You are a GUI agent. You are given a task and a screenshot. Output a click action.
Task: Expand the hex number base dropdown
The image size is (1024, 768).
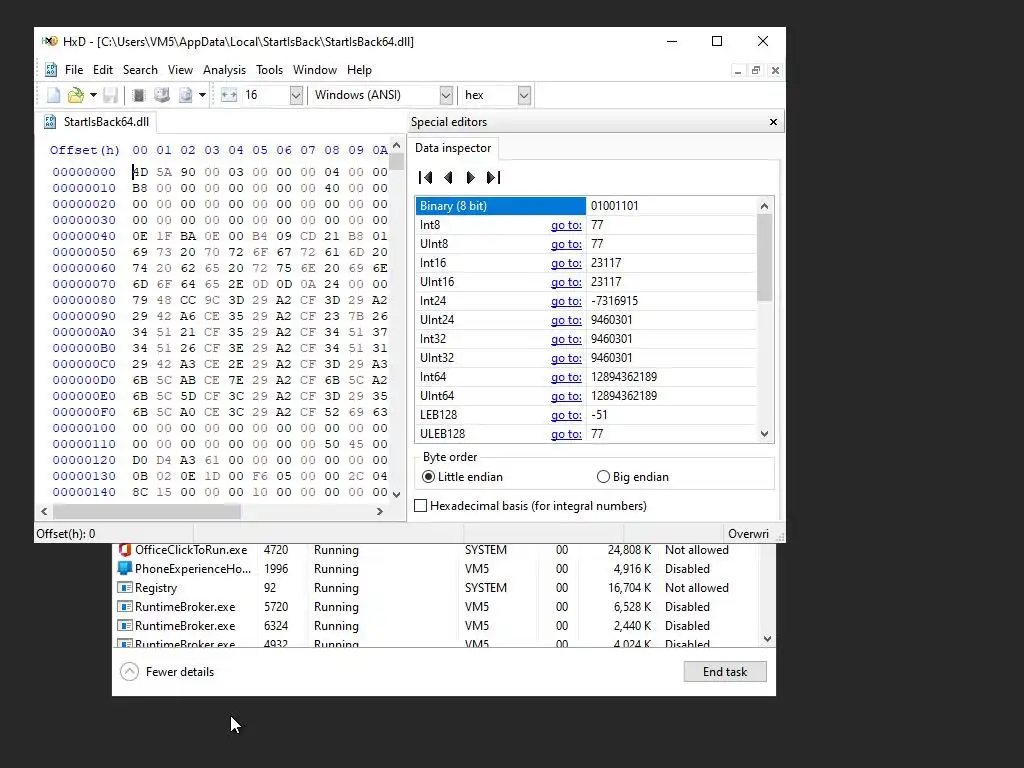[x=524, y=95]
